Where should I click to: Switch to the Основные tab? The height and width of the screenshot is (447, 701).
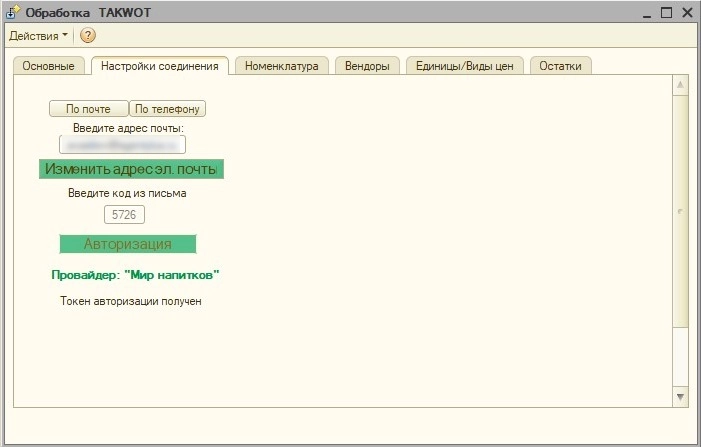49,66
